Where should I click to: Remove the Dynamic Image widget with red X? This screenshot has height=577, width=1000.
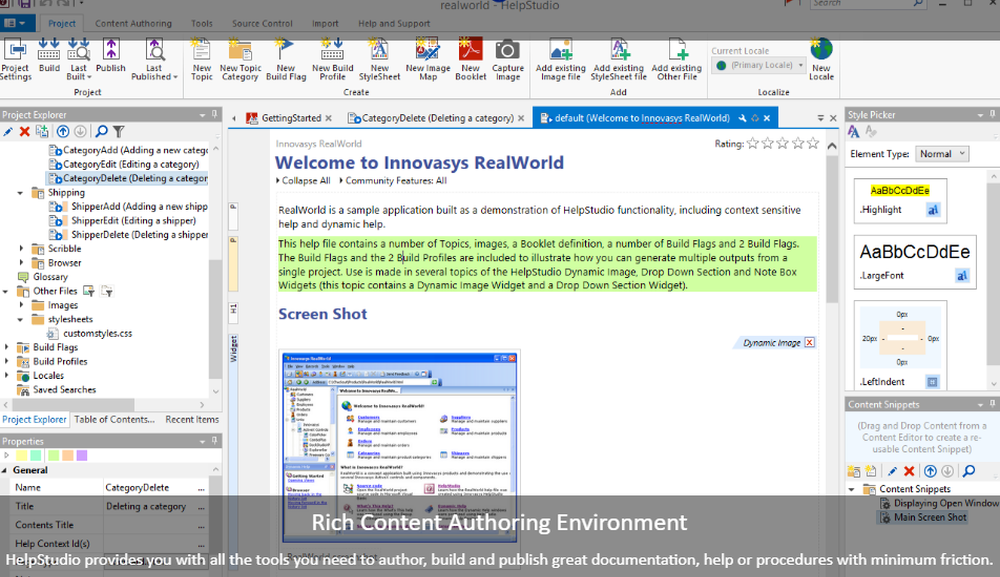pos(809,342)
